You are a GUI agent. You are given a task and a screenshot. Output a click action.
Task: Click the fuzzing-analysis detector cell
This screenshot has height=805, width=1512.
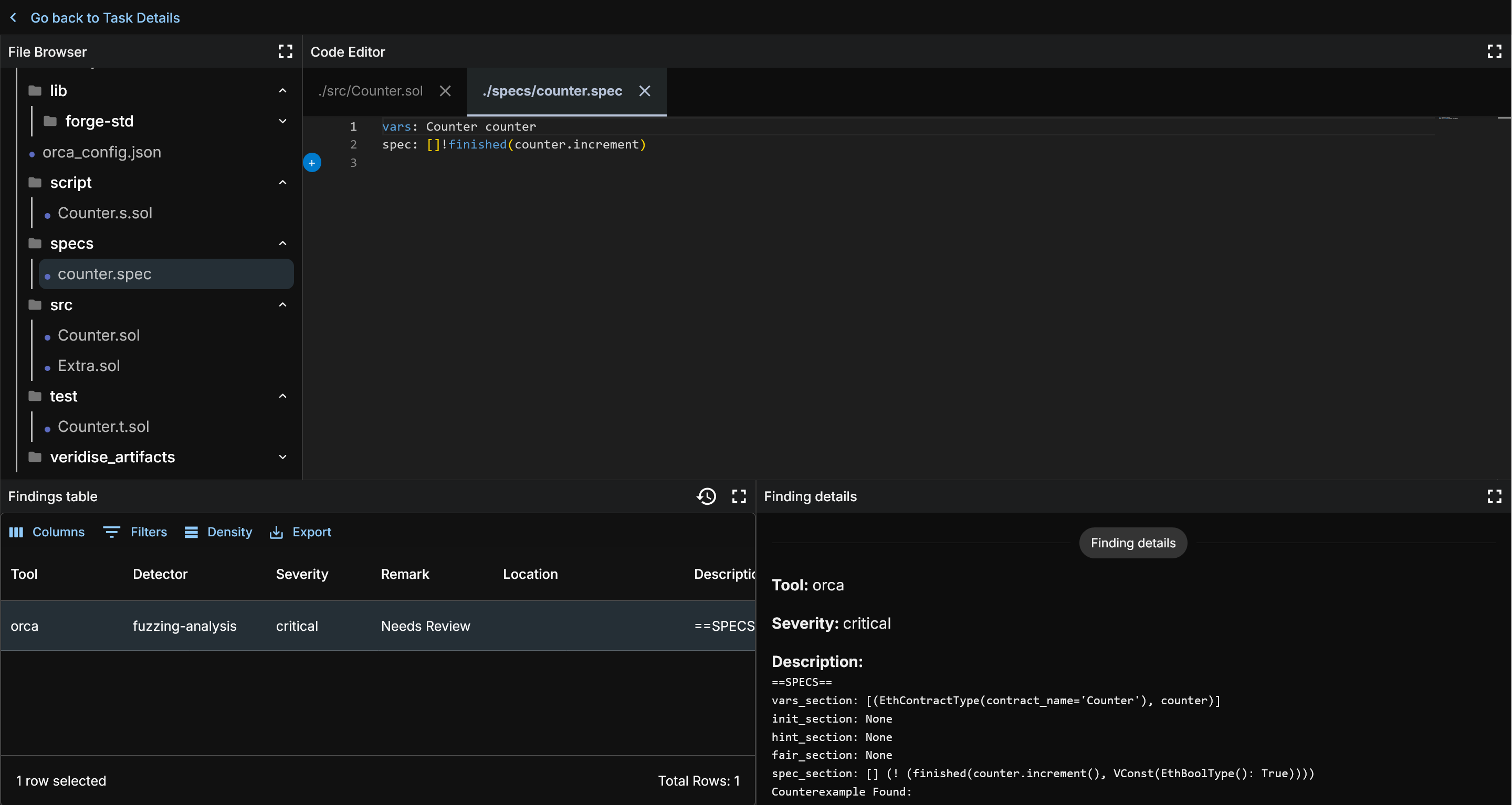pos(184,626)
